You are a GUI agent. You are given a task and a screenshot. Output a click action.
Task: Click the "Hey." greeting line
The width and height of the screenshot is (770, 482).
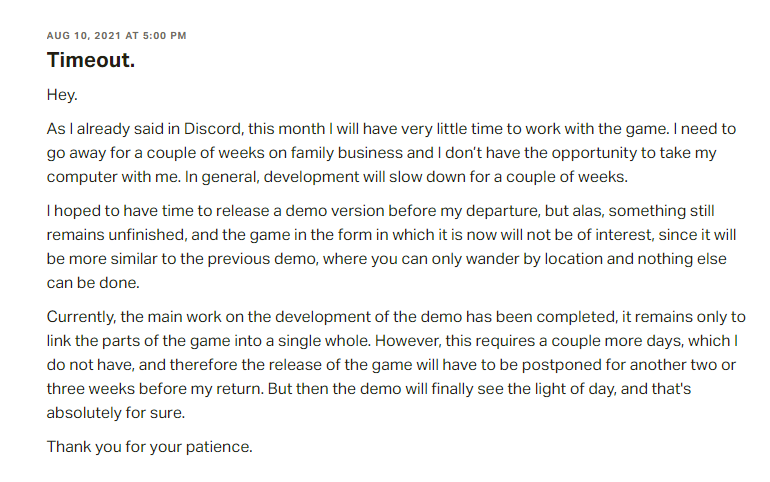tap(62, 95)
